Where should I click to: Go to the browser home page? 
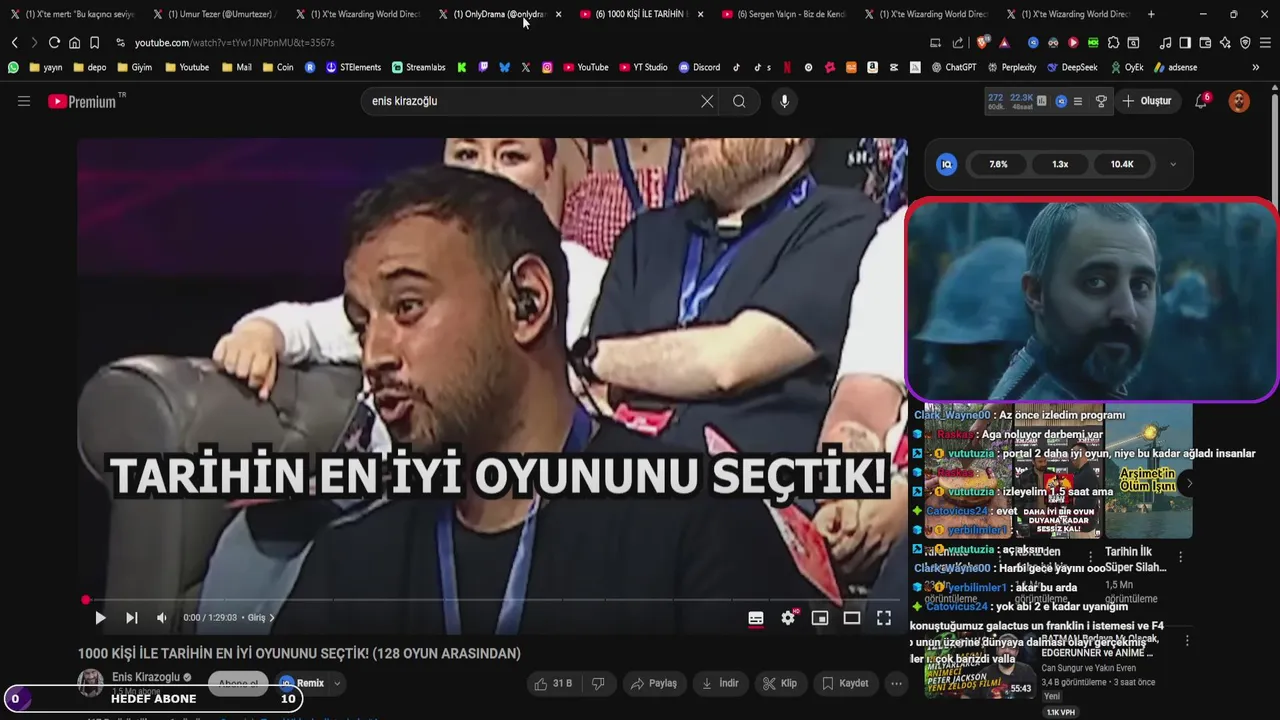point(74,43)
